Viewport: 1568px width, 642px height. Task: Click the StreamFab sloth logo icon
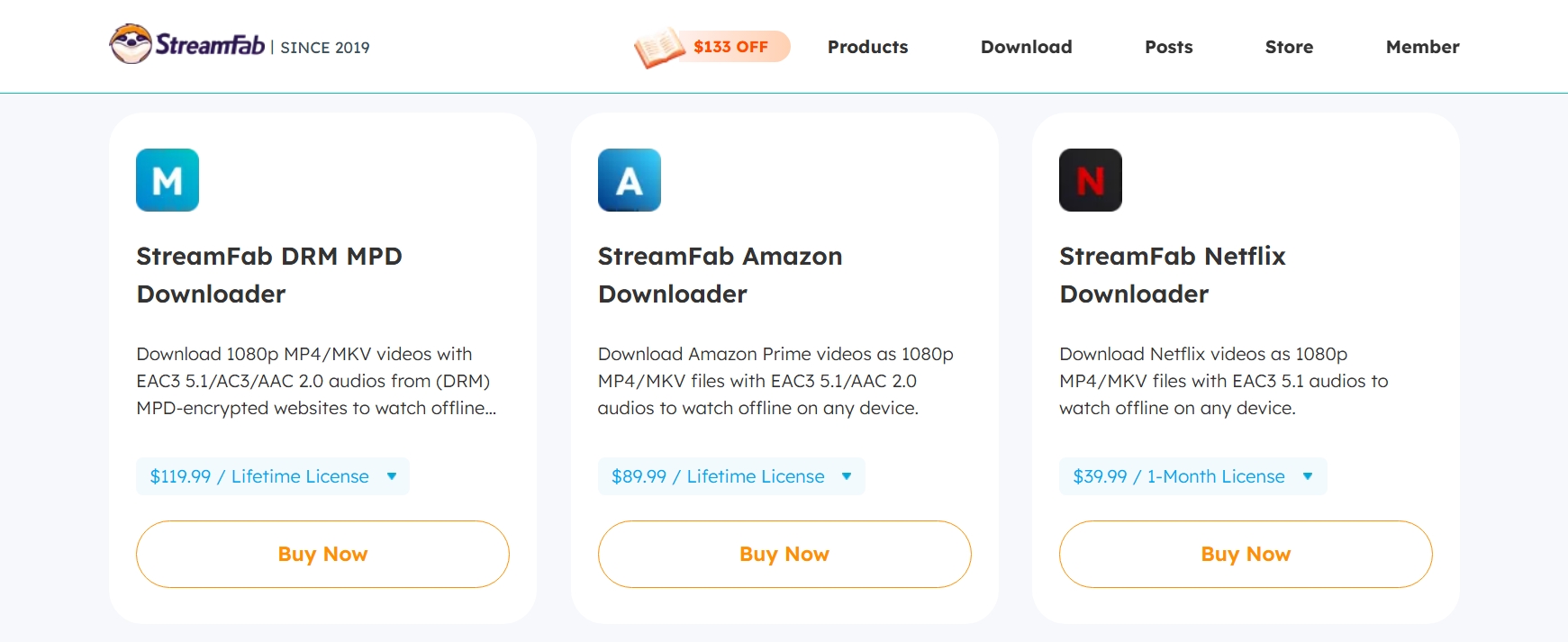131,44
